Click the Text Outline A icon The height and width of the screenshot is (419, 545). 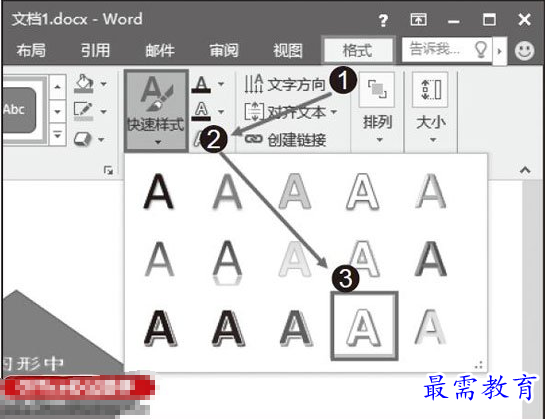(x=201, y=111)
